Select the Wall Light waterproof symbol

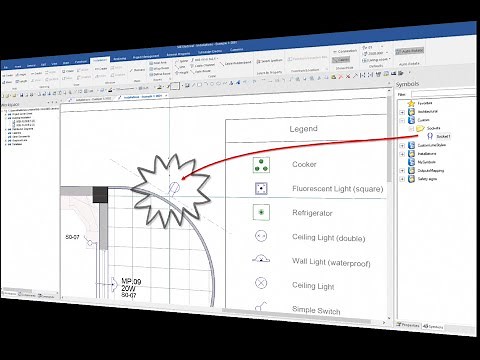(x=261, y=259)
